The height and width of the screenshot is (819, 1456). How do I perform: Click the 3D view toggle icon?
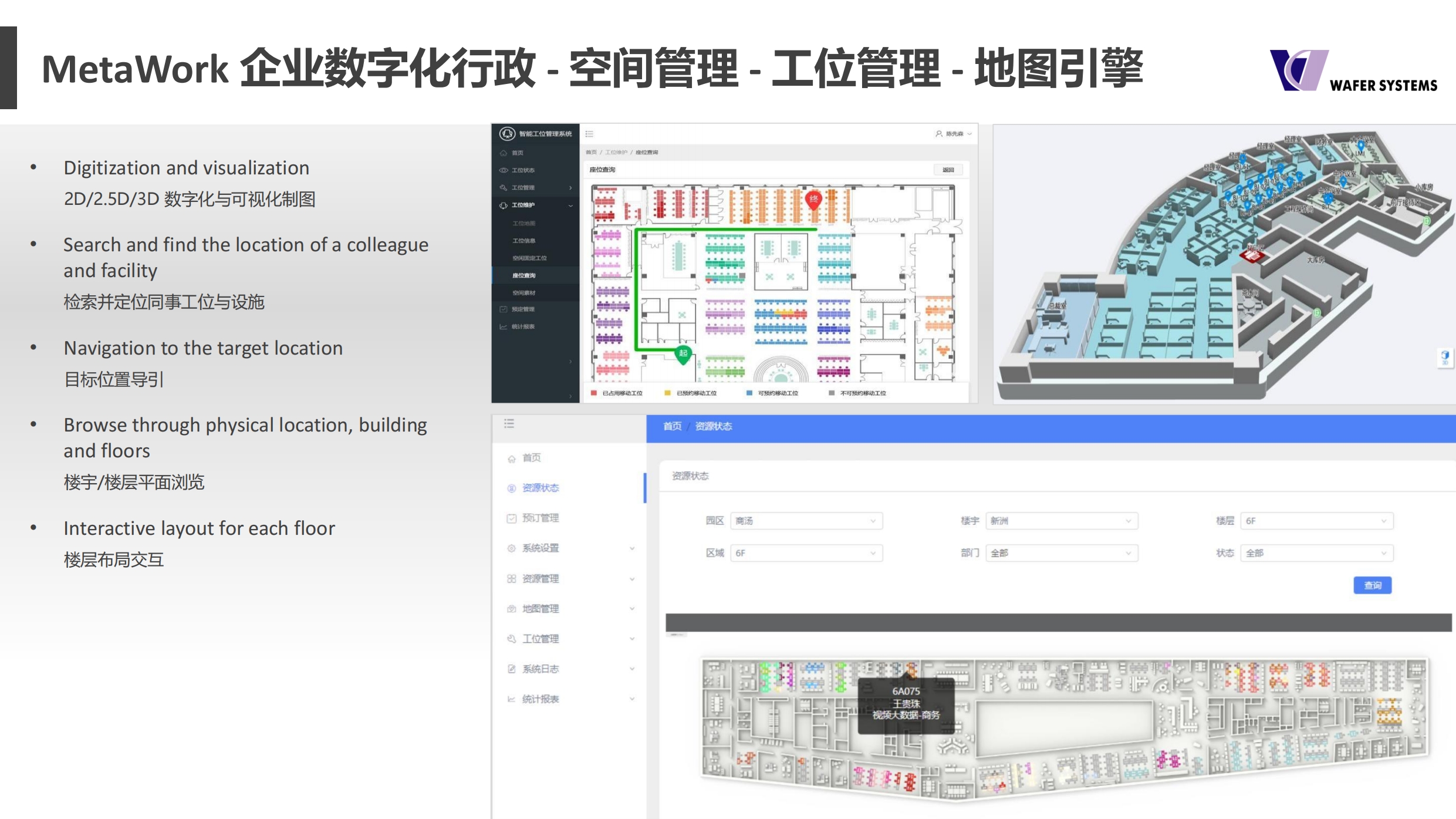point(1445,357)
